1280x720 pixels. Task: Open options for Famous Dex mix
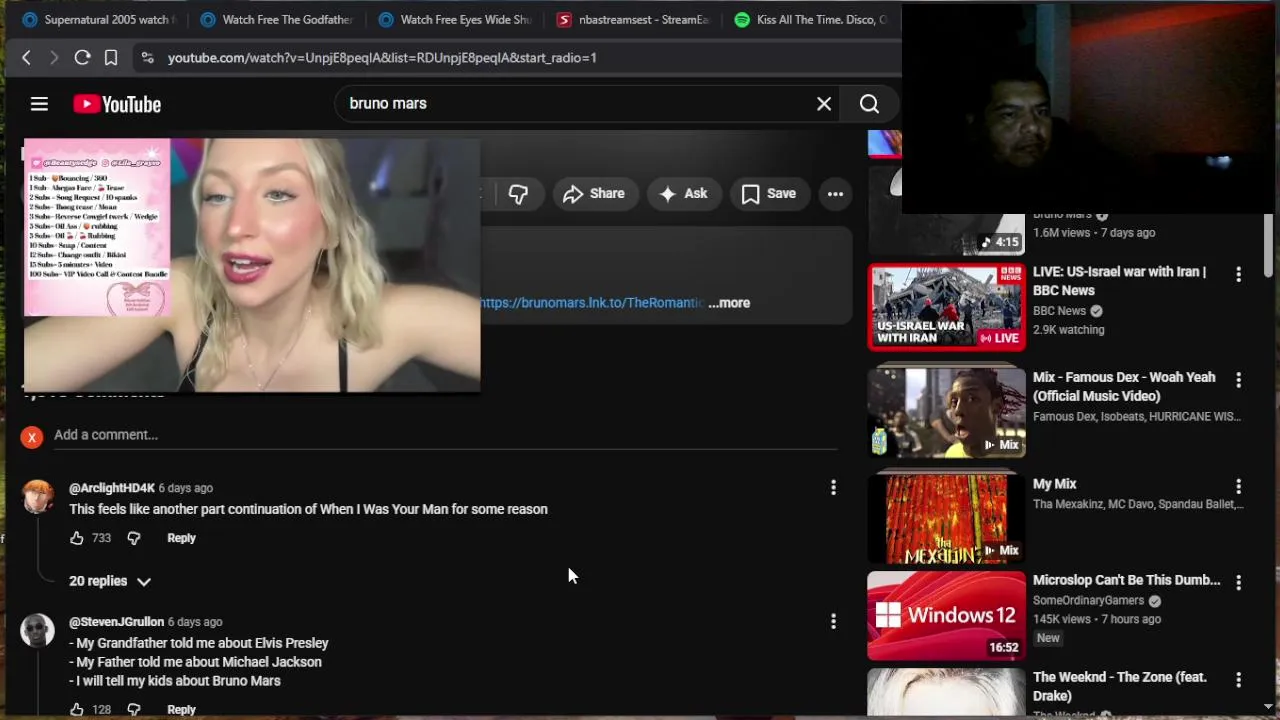tap(1238, 380)
